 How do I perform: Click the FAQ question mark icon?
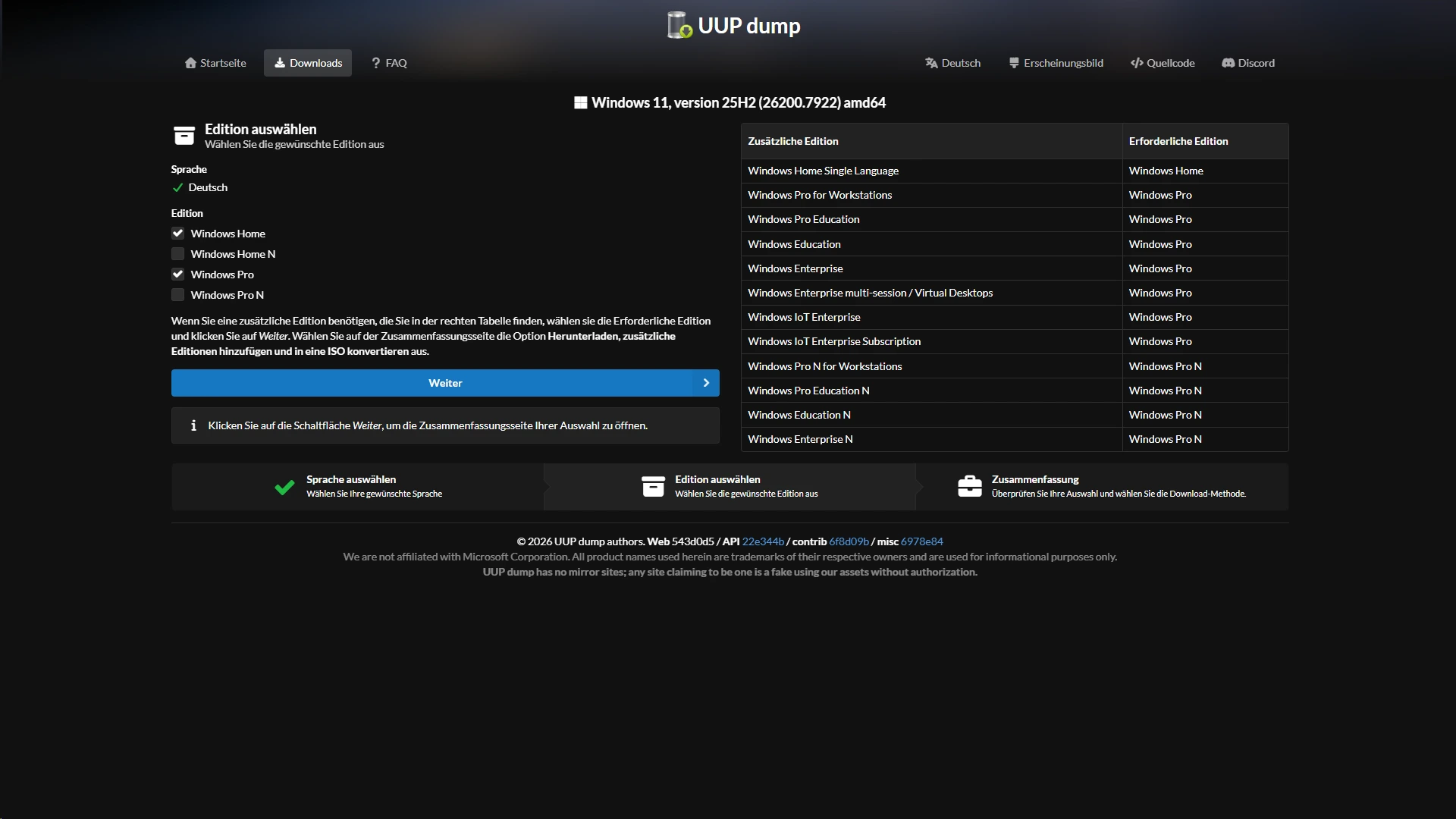coord(375,63)
